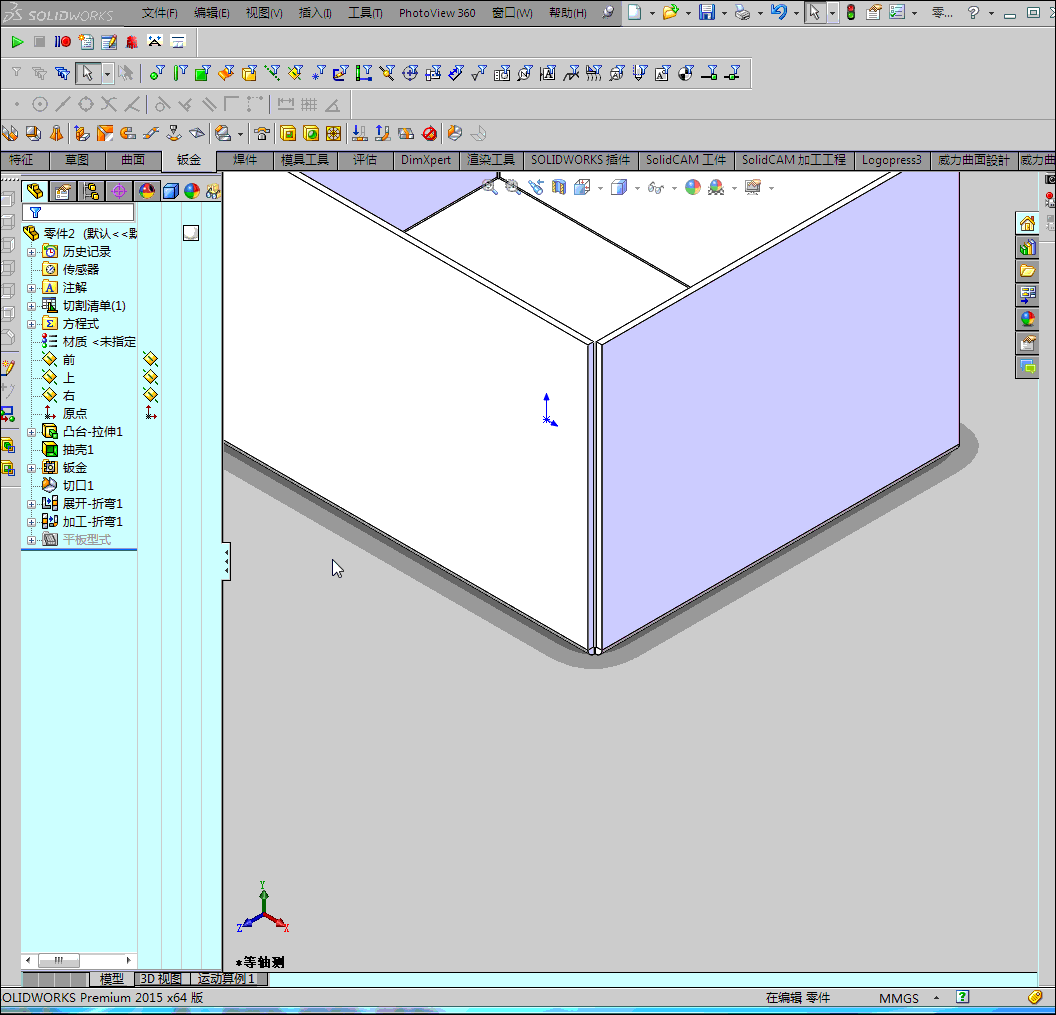Click the record/pause macro red button
Viewport: 1056px width, 1015px height.
63,42
